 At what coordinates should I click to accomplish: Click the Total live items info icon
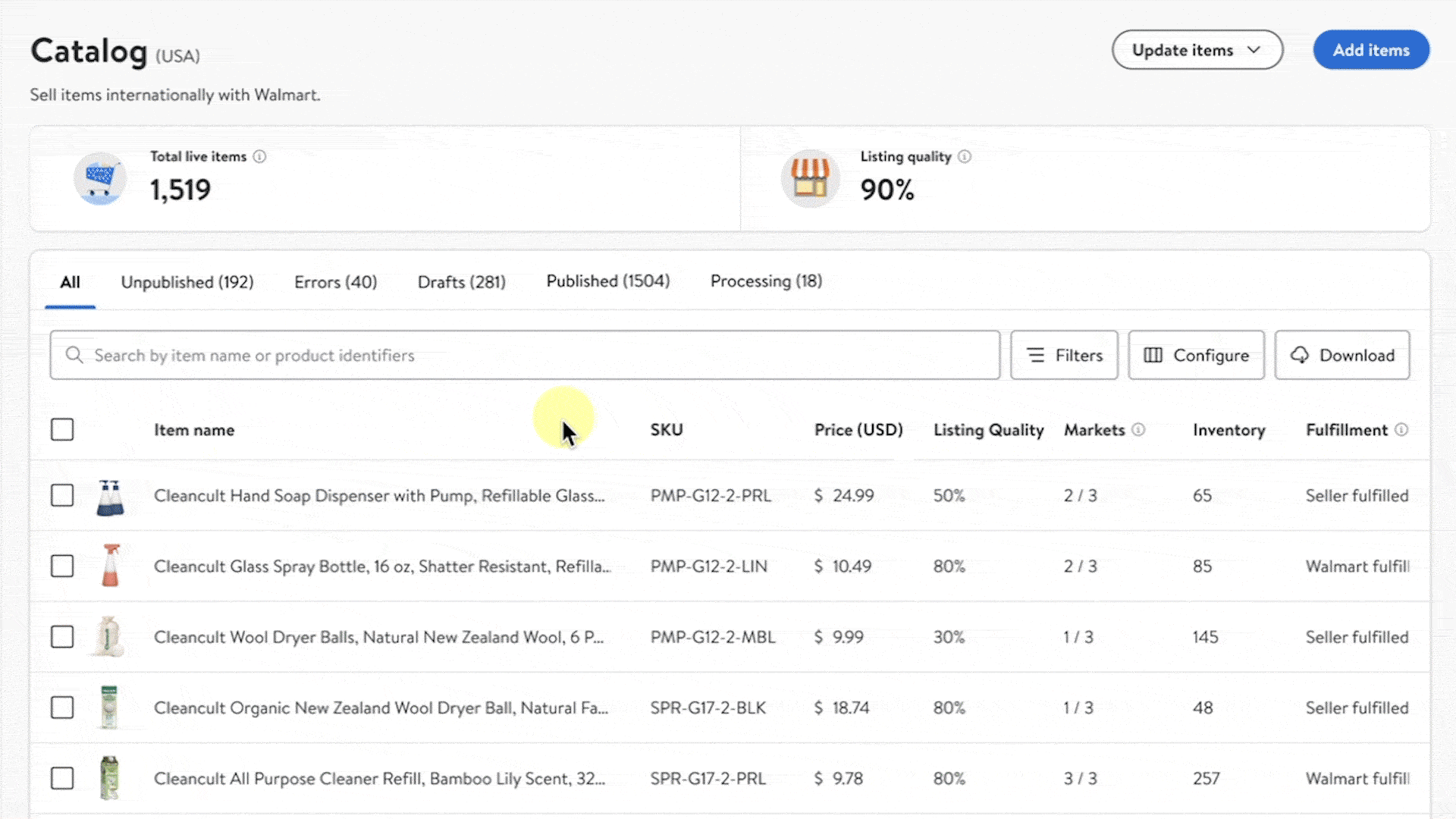pyautogui.click(x=259, y=156)
